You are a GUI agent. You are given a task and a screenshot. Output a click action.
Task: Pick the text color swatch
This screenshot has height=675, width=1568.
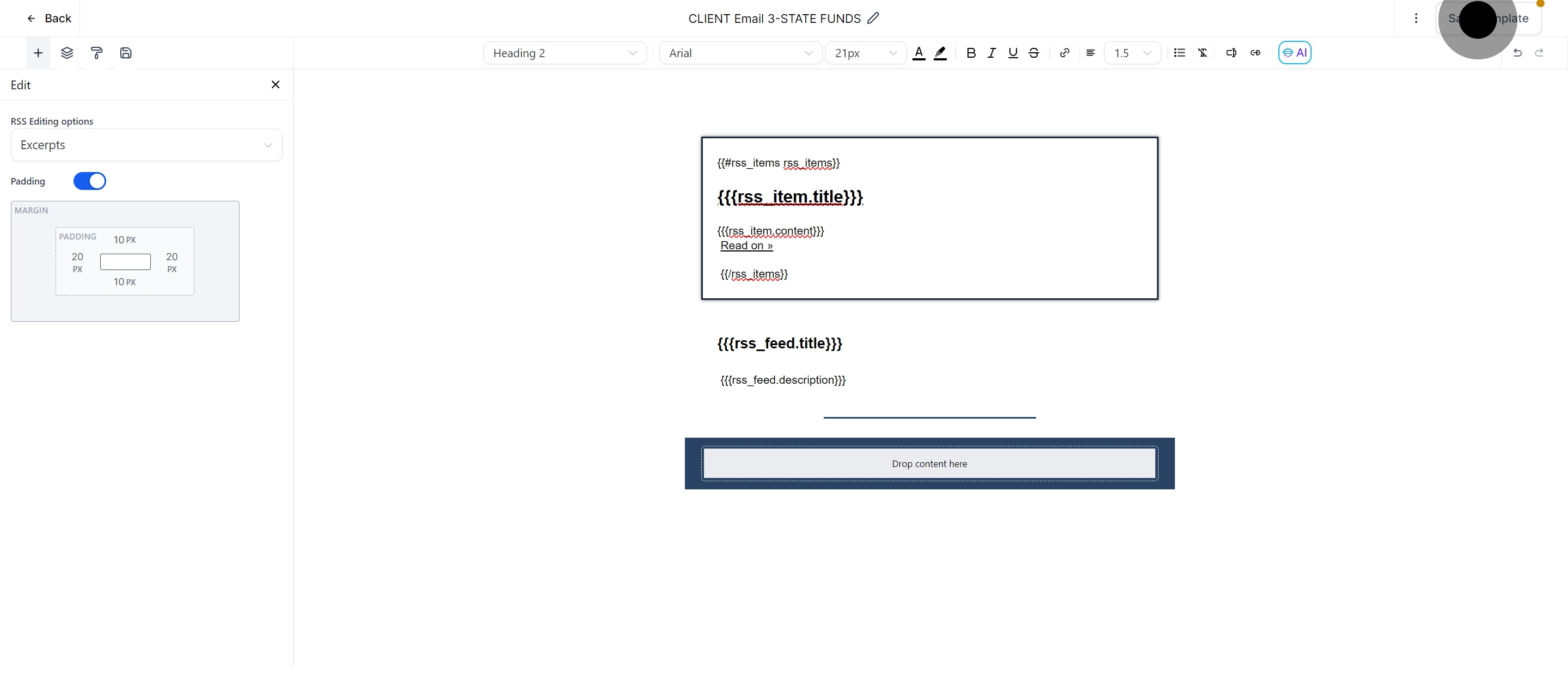[x=919, y=53]
